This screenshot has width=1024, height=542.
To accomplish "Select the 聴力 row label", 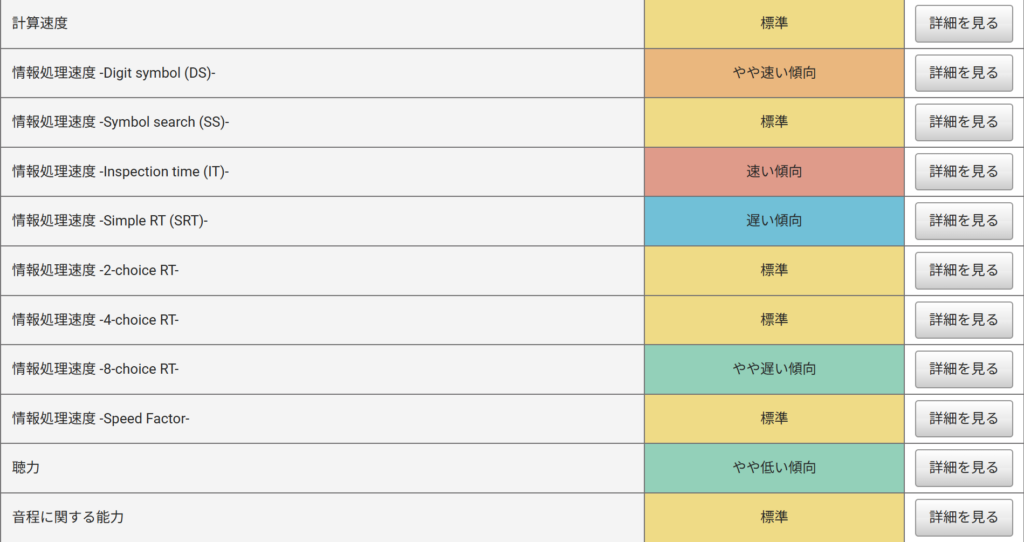I will 26,468.
